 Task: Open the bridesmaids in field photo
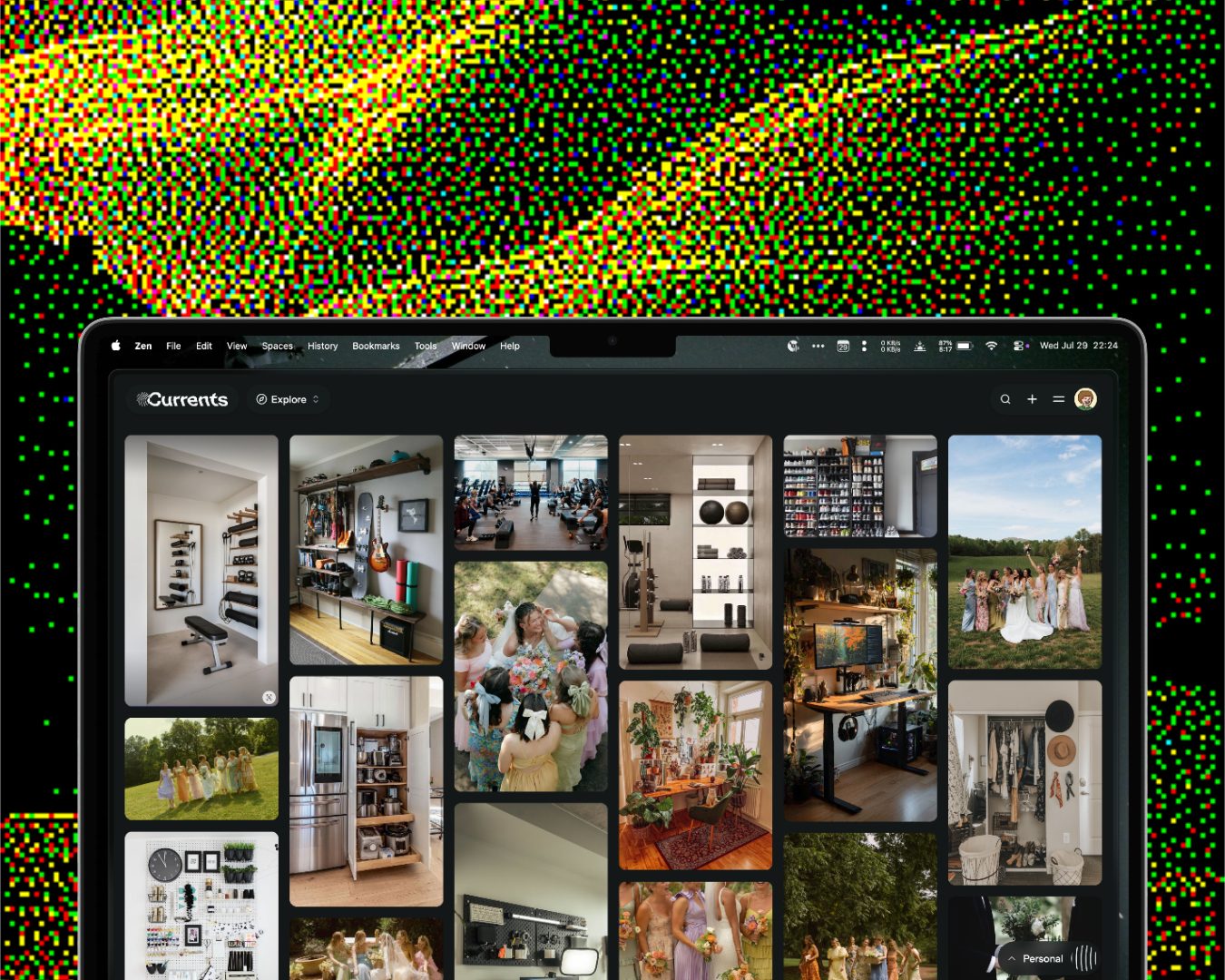pos(1025,553)
